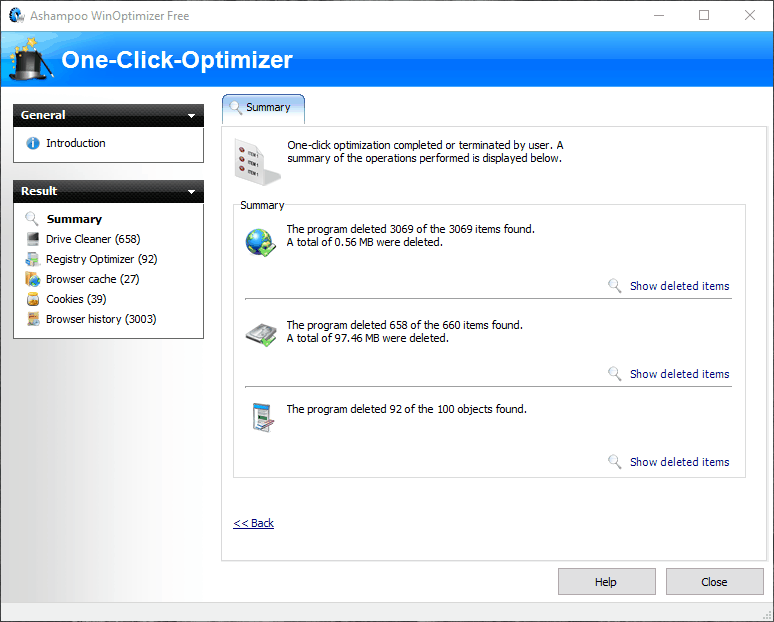
Task: Collapse the Result panel using its arrow
Action: pos(192,192)
